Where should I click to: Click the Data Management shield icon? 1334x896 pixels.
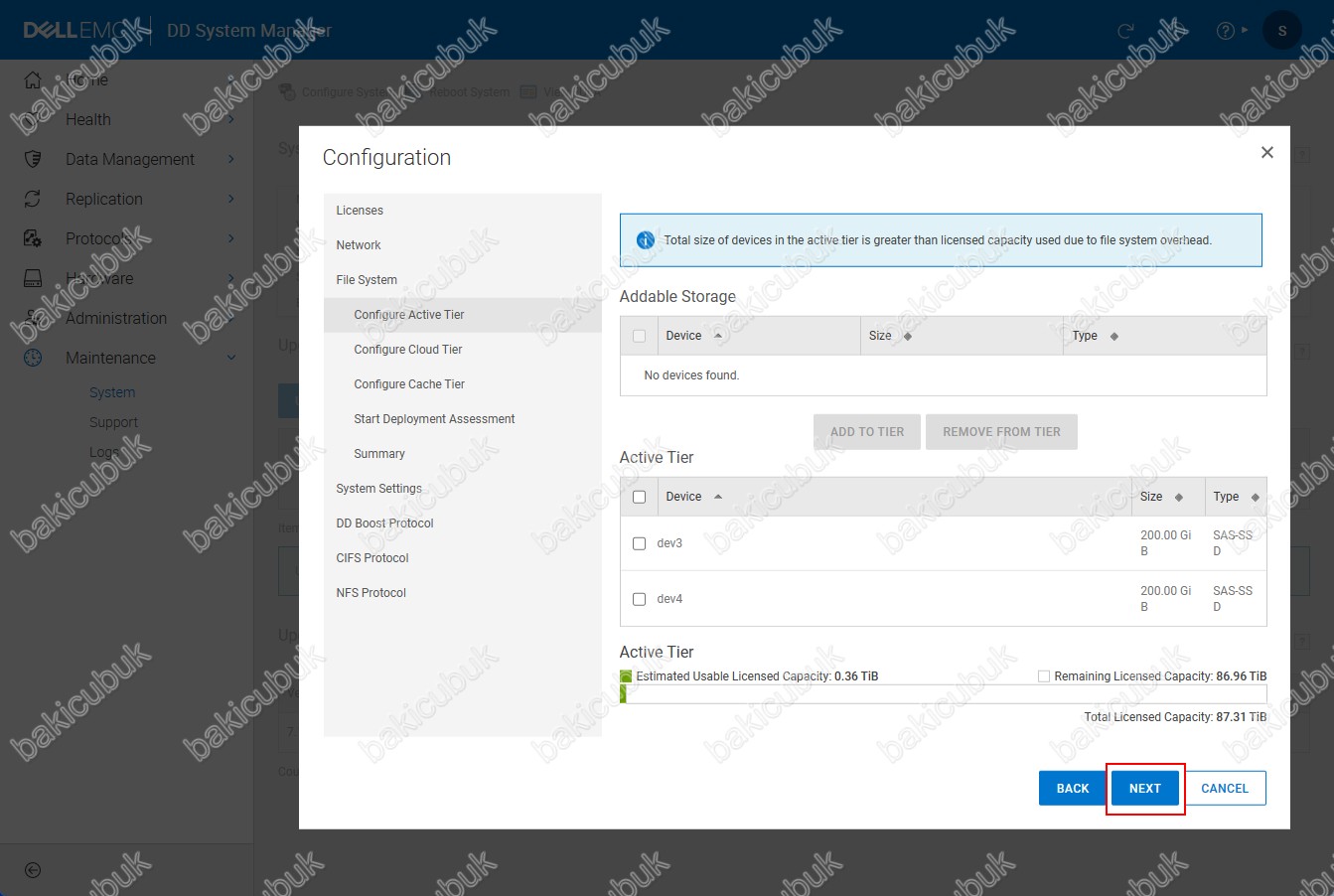tap(33, 159)
